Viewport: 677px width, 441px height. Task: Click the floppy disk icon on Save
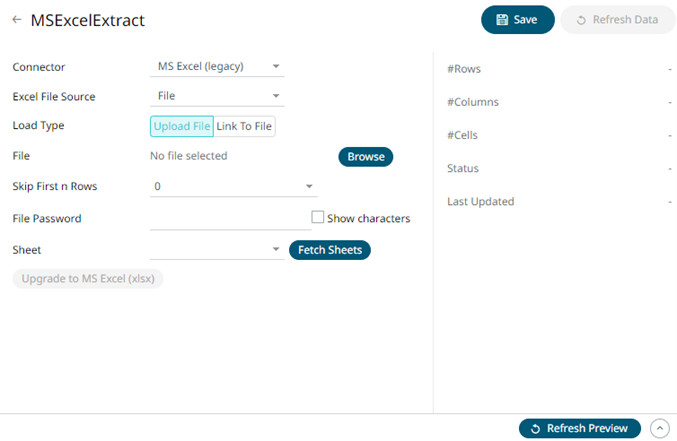[x=502, y=20]
